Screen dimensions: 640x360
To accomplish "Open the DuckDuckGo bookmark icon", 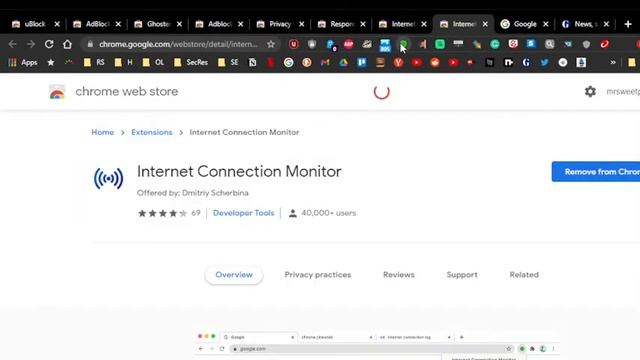I will coord(307,62).
